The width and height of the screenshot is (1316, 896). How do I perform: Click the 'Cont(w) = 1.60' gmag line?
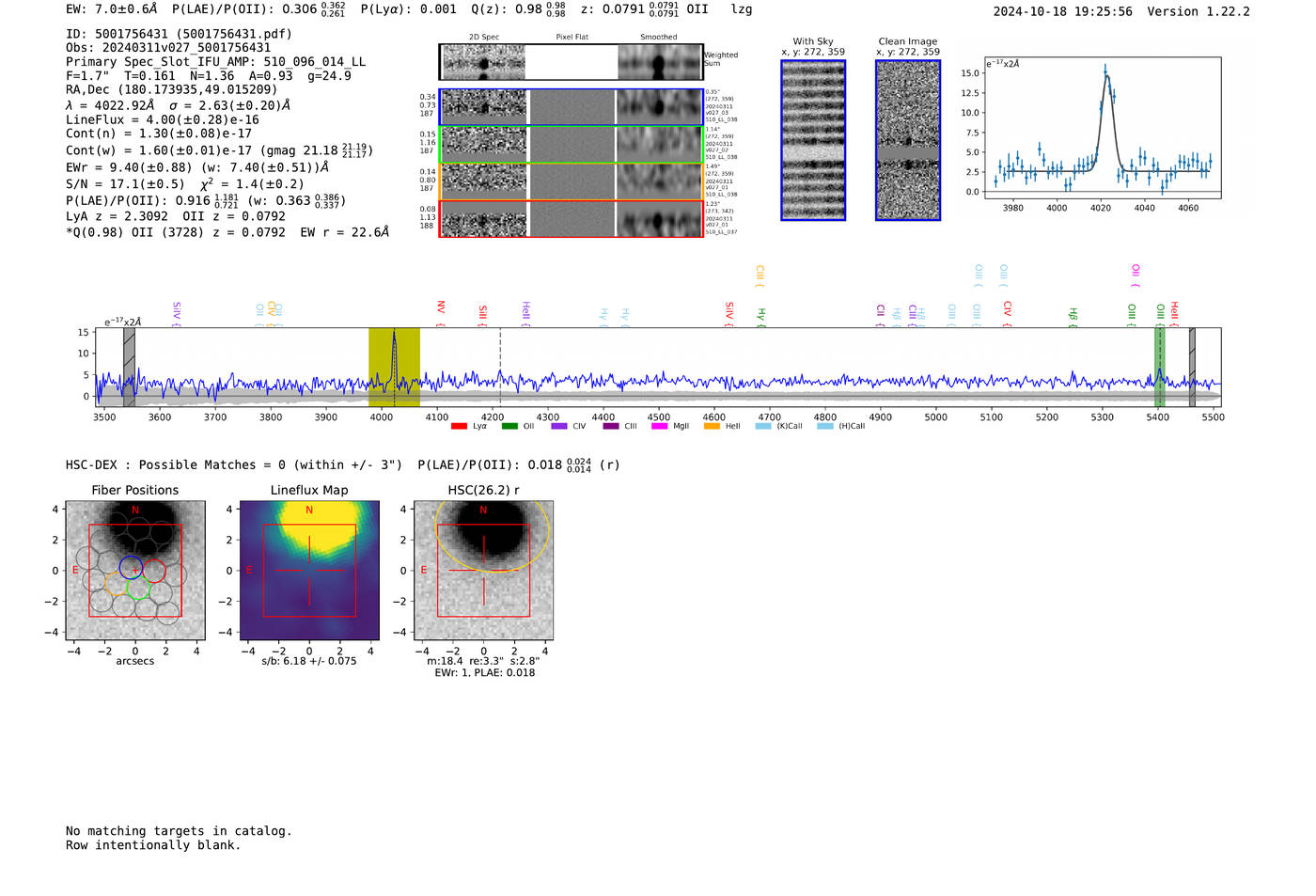coord(219,150)
